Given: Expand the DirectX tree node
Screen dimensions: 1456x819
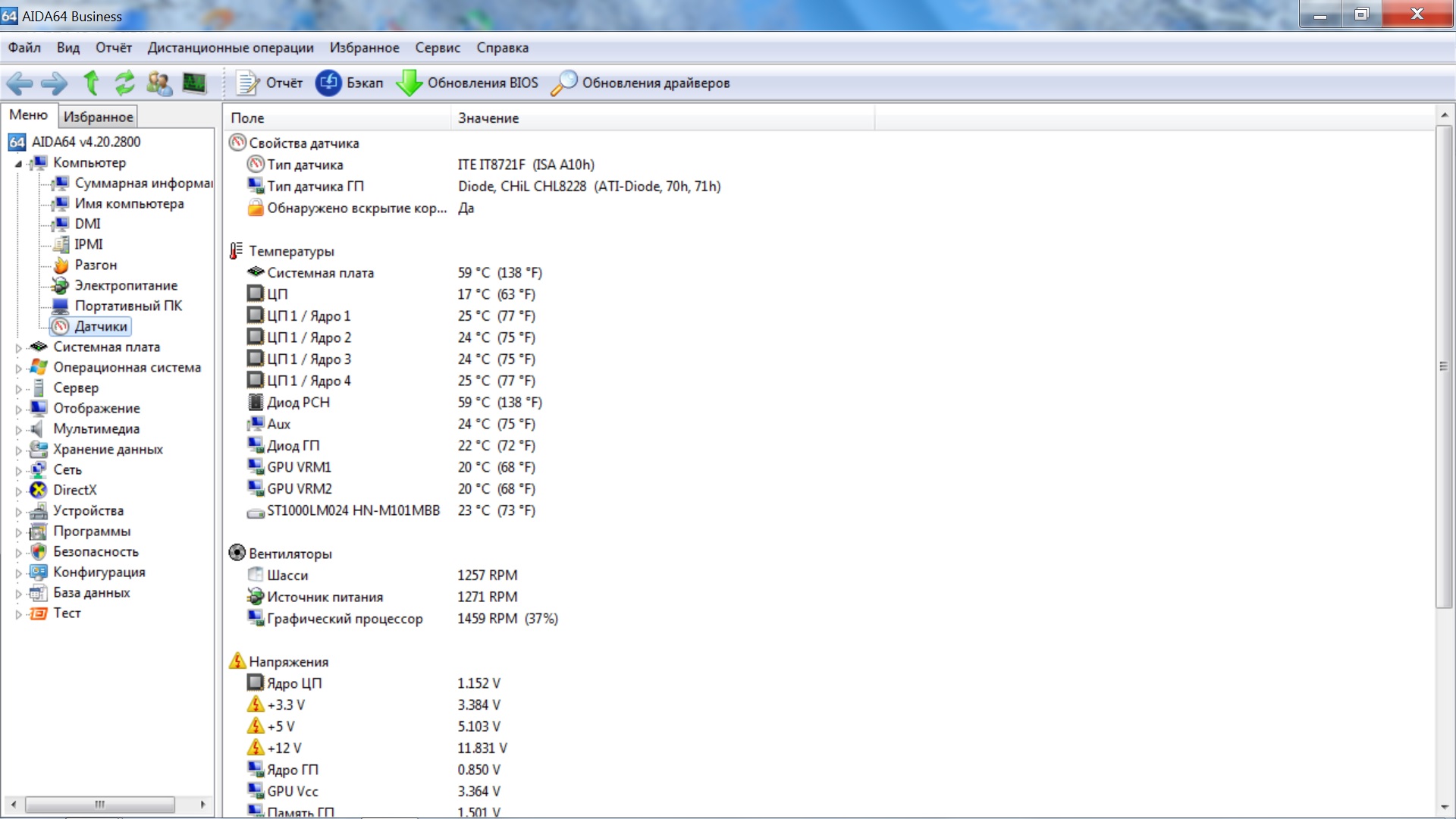Looking at the screenshot, I should [x=19, y=491].
